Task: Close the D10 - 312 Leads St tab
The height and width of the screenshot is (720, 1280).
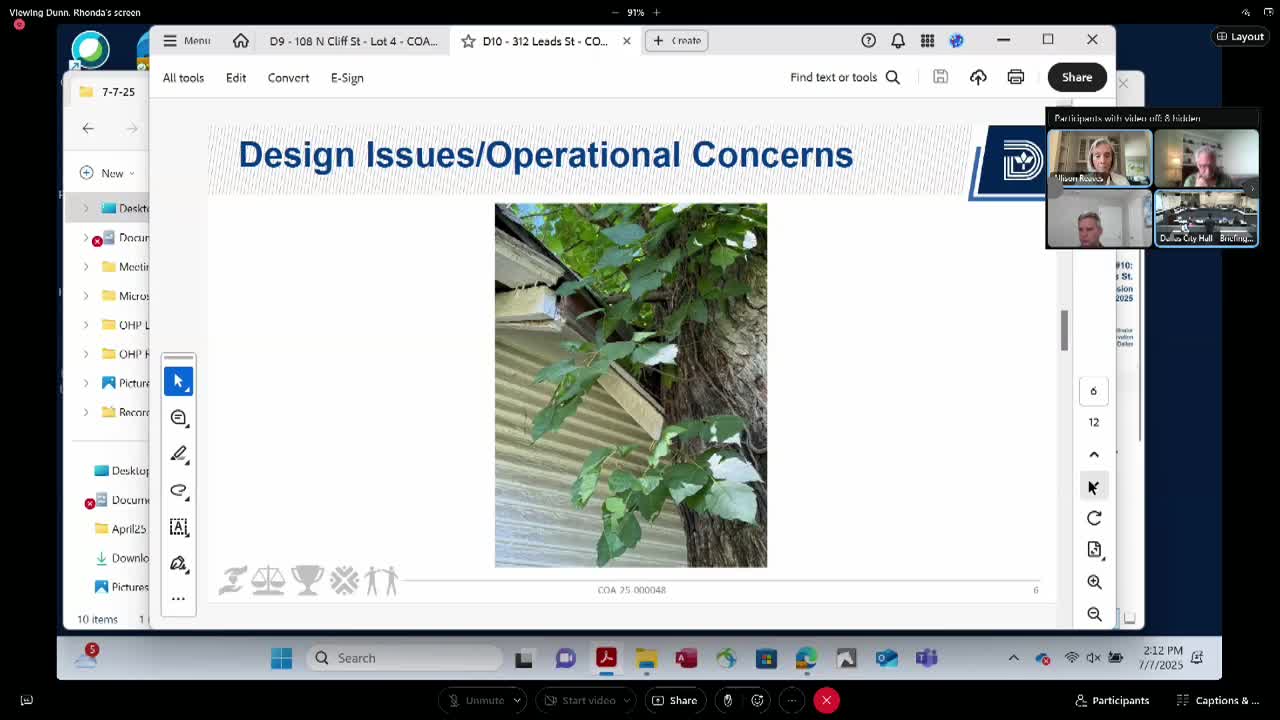Action: tap(627, 41)
